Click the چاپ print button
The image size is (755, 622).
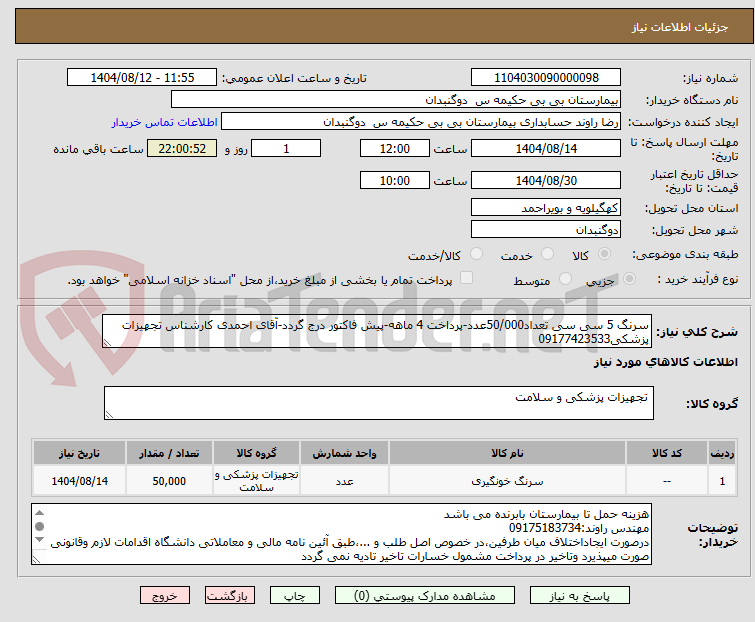pos(294,596)
